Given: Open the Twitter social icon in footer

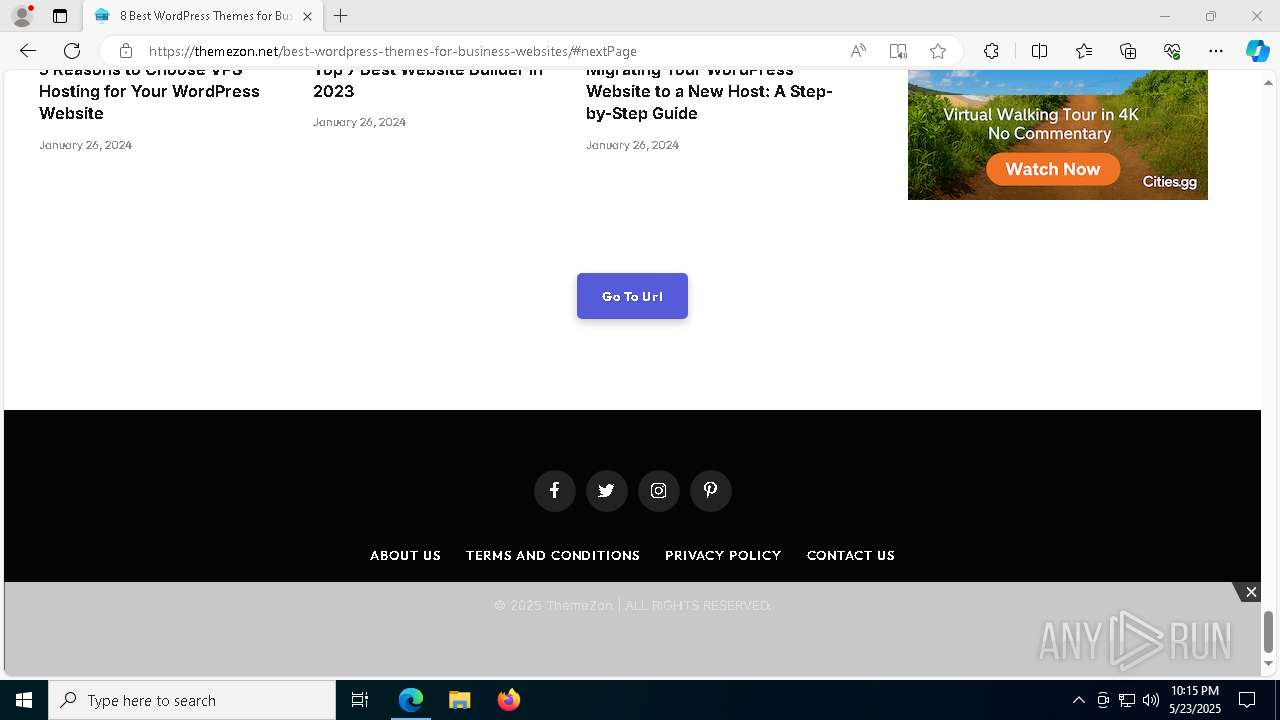Looking at the screenshot, I should (x=606, y=491).
